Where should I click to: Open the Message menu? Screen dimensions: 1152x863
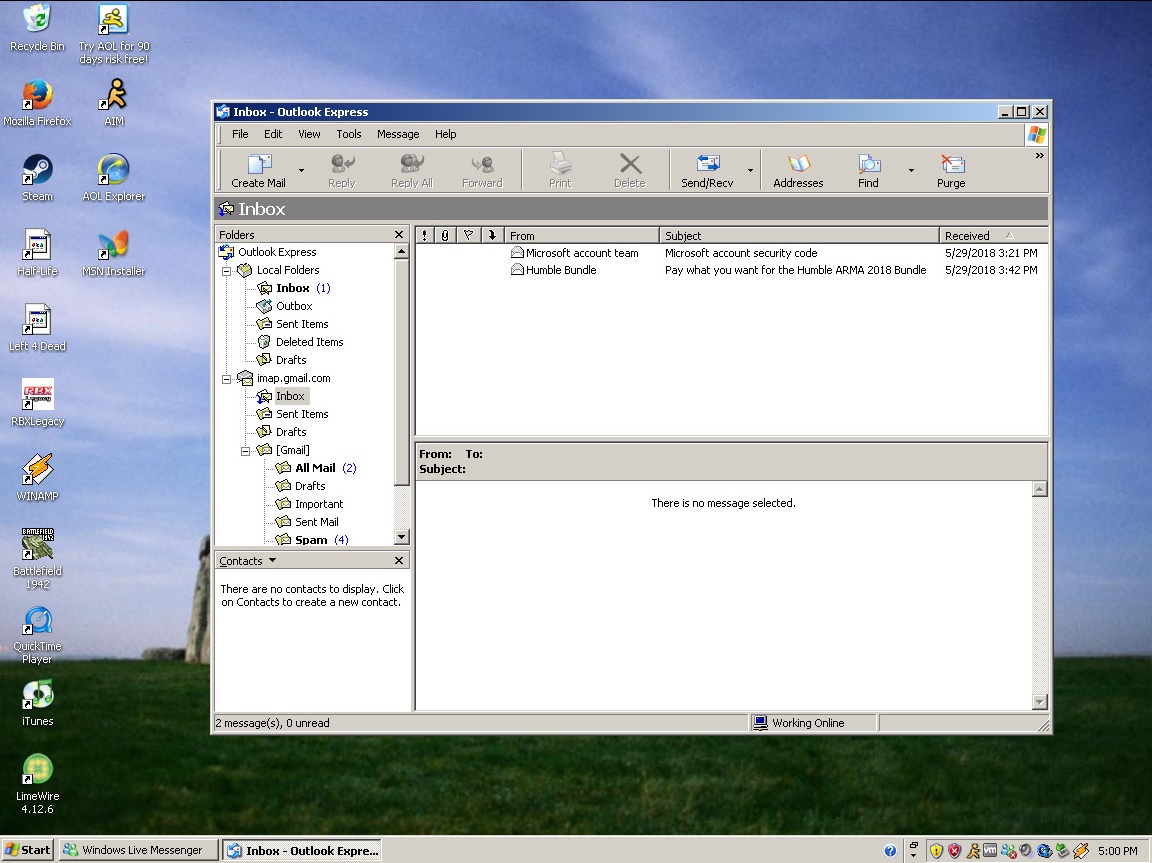point(398,134)
